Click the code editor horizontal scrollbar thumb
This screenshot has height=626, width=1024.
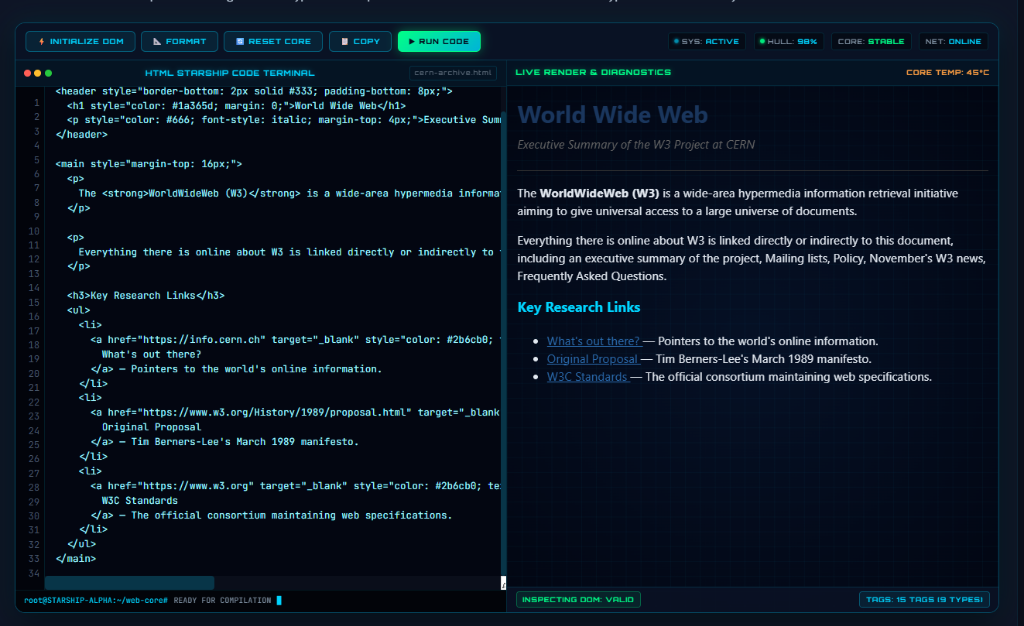point(129,582)
